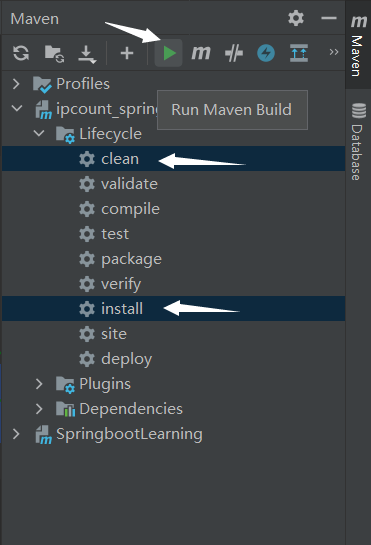This screenshot has width=371, height=545.
Task: Select the compile lifecycle goal
Action: pos(174,209)
